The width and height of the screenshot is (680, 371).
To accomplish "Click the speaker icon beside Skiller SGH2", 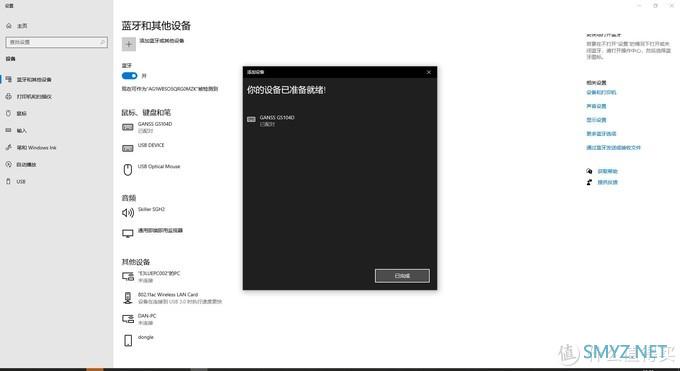I will pos(128,213).
